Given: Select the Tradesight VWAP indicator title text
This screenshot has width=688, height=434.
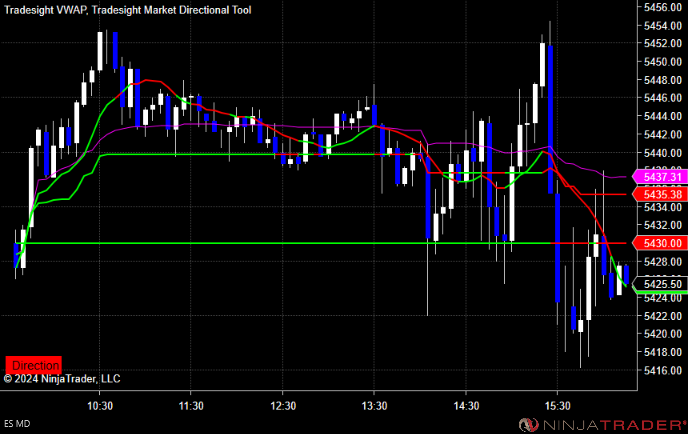Looking at the screenshot, I should [x=46, y=10].
